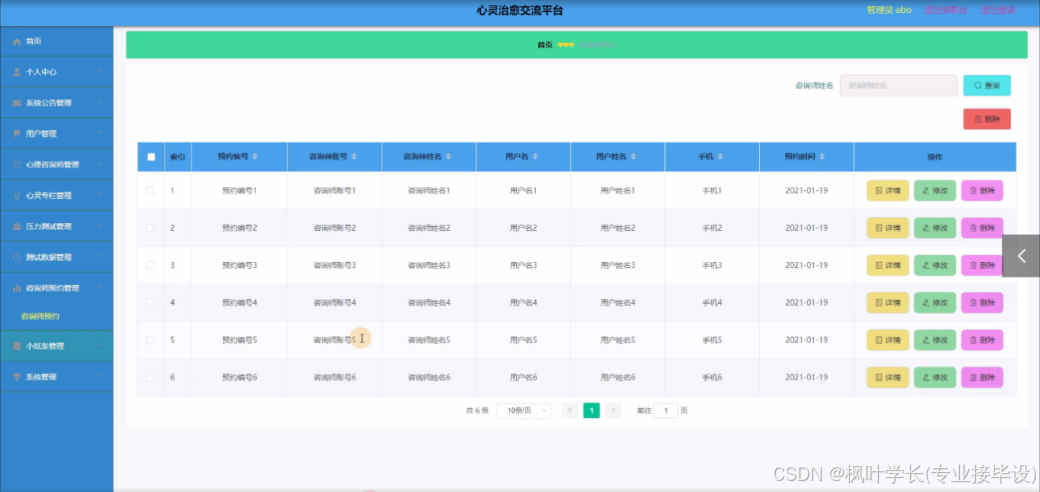
Task: Expand the 系统管理 sidebar chevron
Action: click(x=99, y=377)
